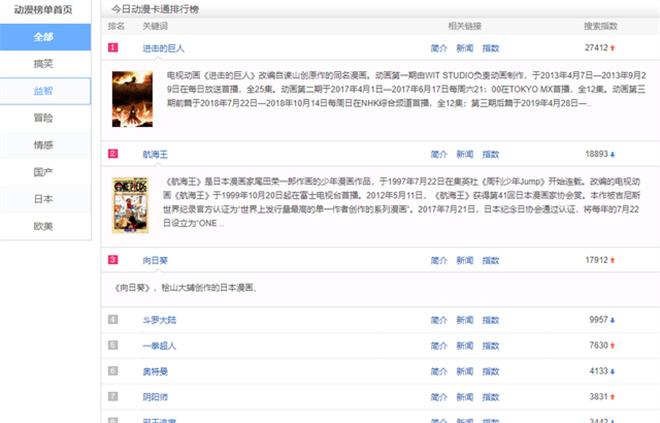
Task: Open the 斗罗大陆 keyword link
Action: 159,320
